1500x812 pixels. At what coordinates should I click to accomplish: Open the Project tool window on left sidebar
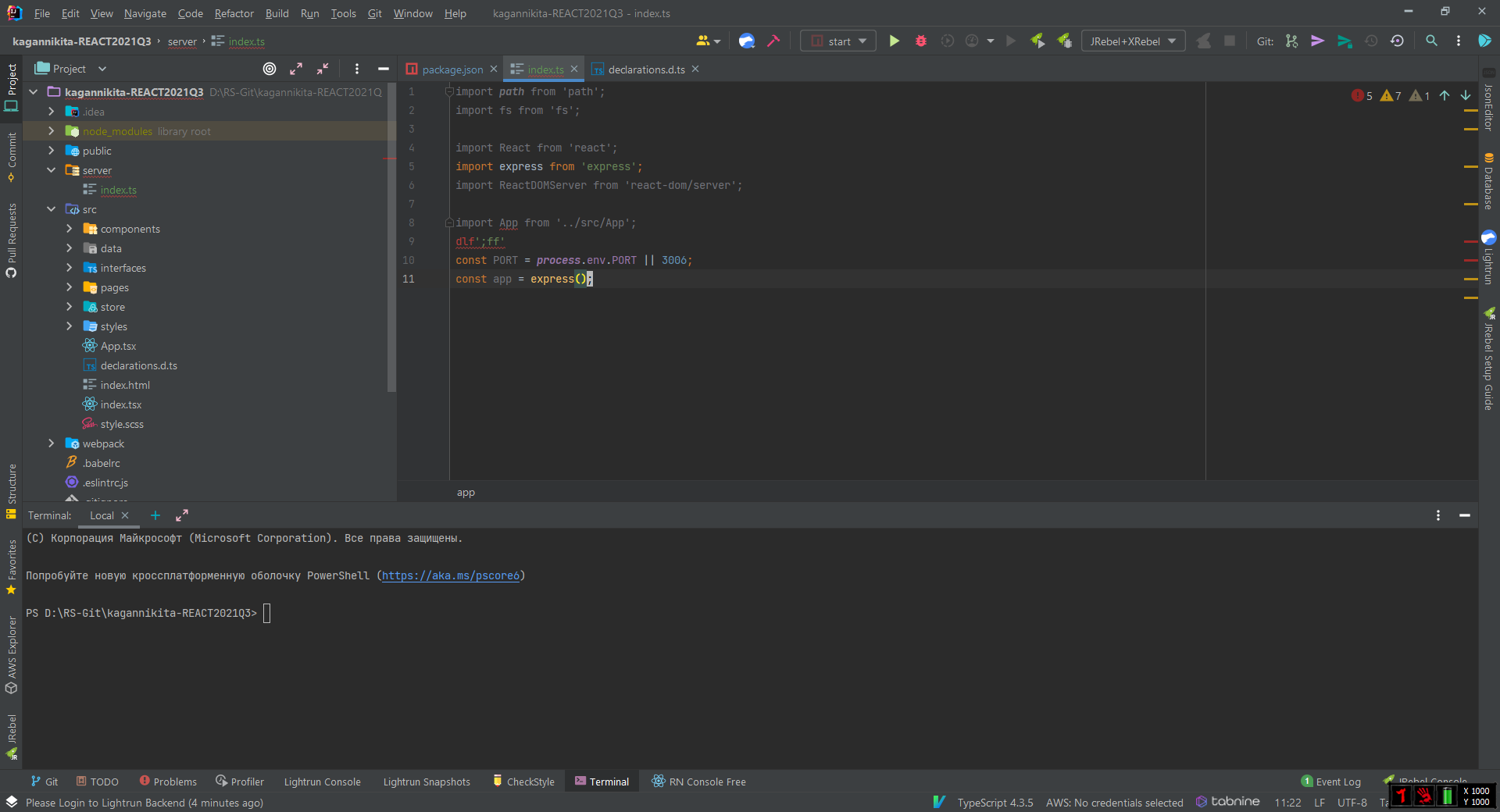point(12,86)
